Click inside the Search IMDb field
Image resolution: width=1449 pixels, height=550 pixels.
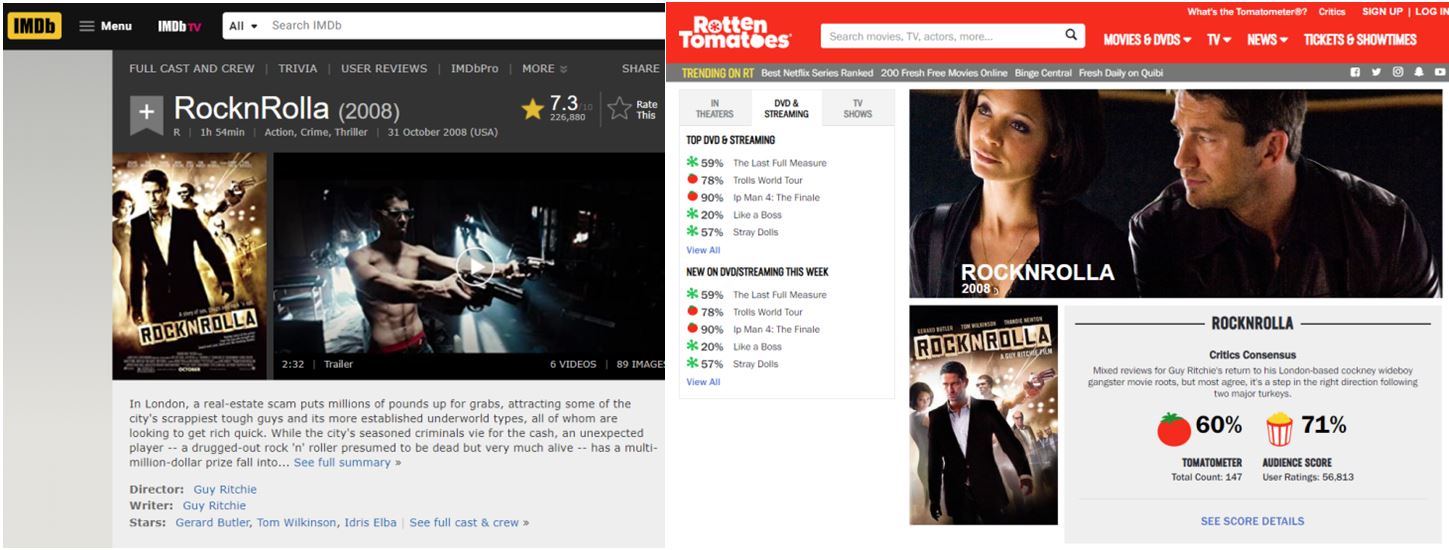coord(465,26)
